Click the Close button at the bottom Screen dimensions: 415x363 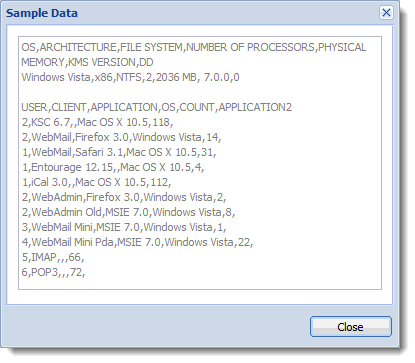(351, 327)
